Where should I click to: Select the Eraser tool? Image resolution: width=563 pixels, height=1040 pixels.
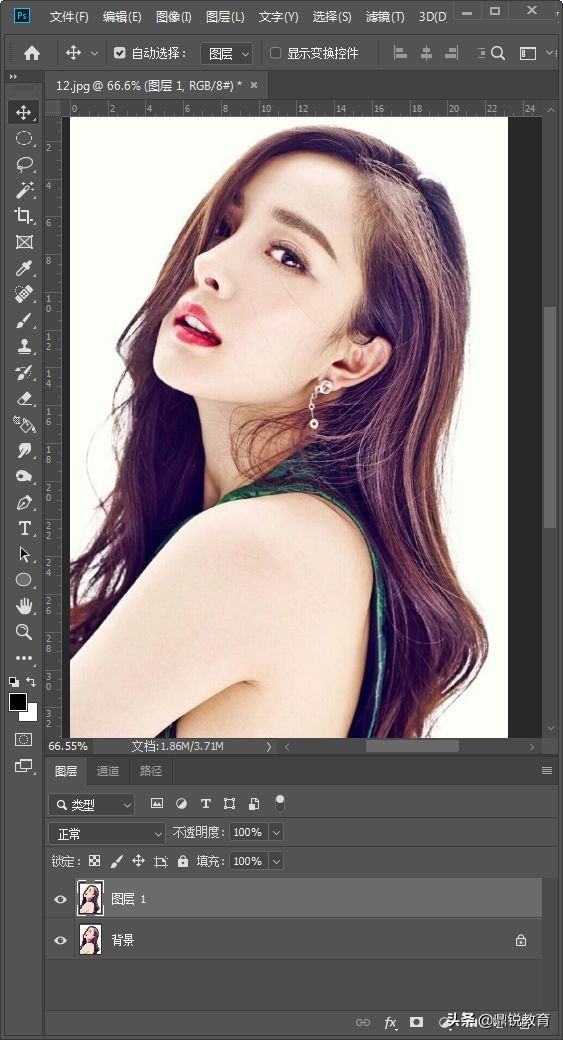coord(24,399)
